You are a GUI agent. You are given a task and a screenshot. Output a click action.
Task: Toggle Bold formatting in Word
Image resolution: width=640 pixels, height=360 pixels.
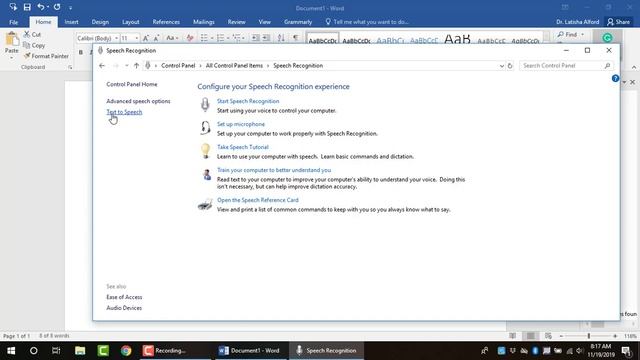pyautogui.click(x=81, y=52)
